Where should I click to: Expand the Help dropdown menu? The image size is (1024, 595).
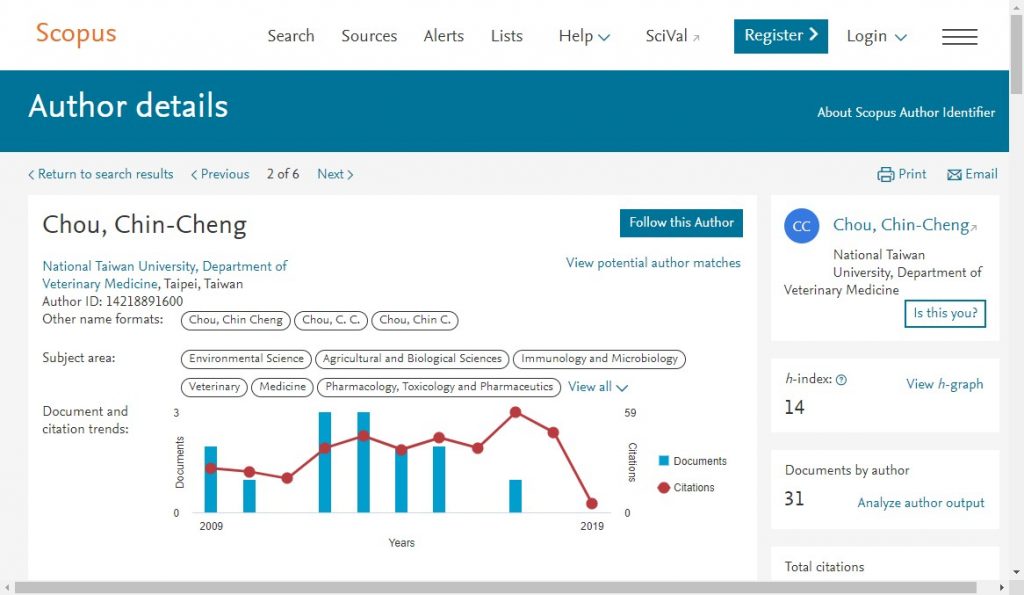[x=584, y=36]
